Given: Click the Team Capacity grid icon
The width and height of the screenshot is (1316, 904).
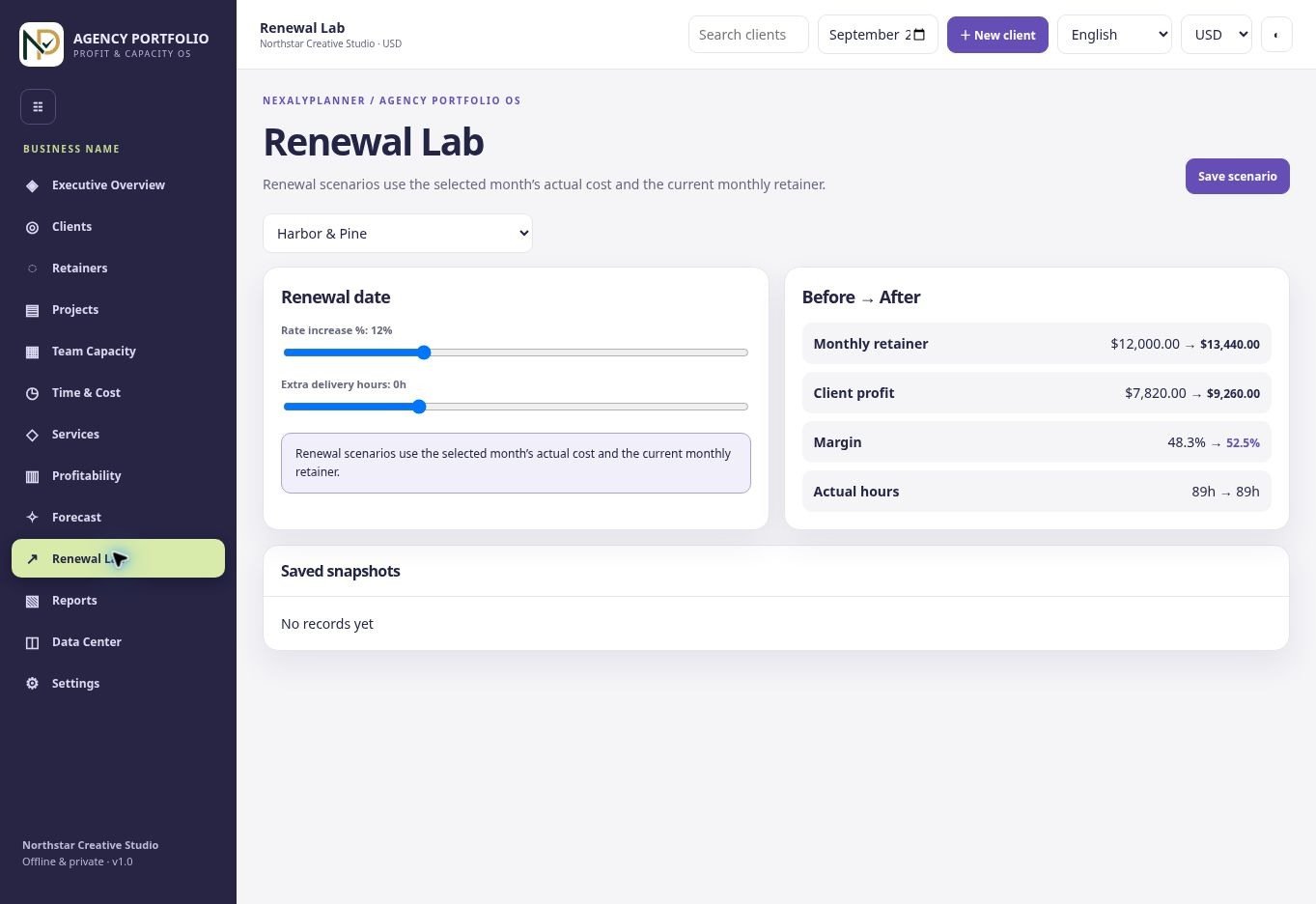Looking at the screenshot, I should [x=32, y=352].
